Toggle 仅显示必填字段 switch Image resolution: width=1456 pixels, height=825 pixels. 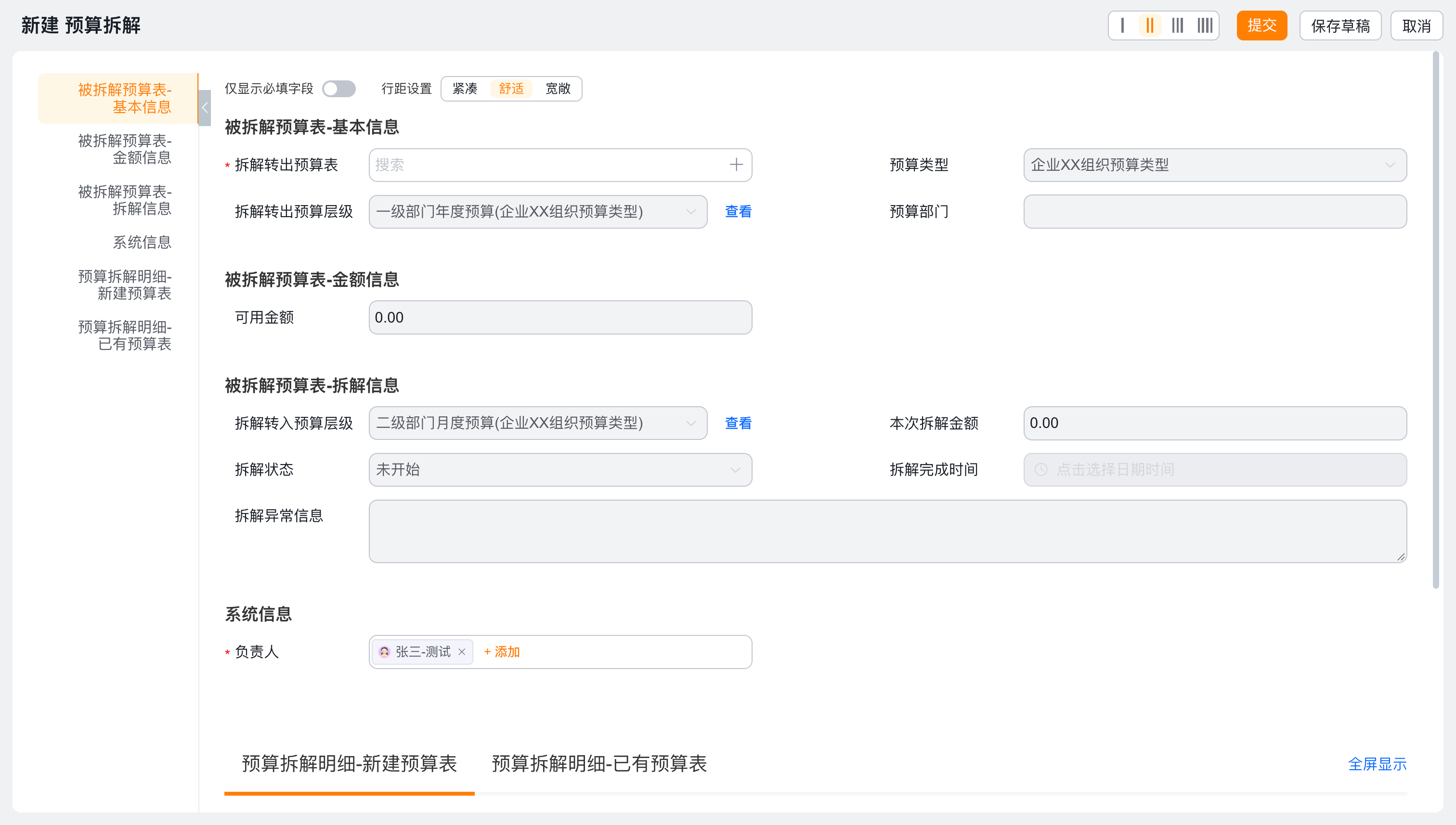[339, 89]
